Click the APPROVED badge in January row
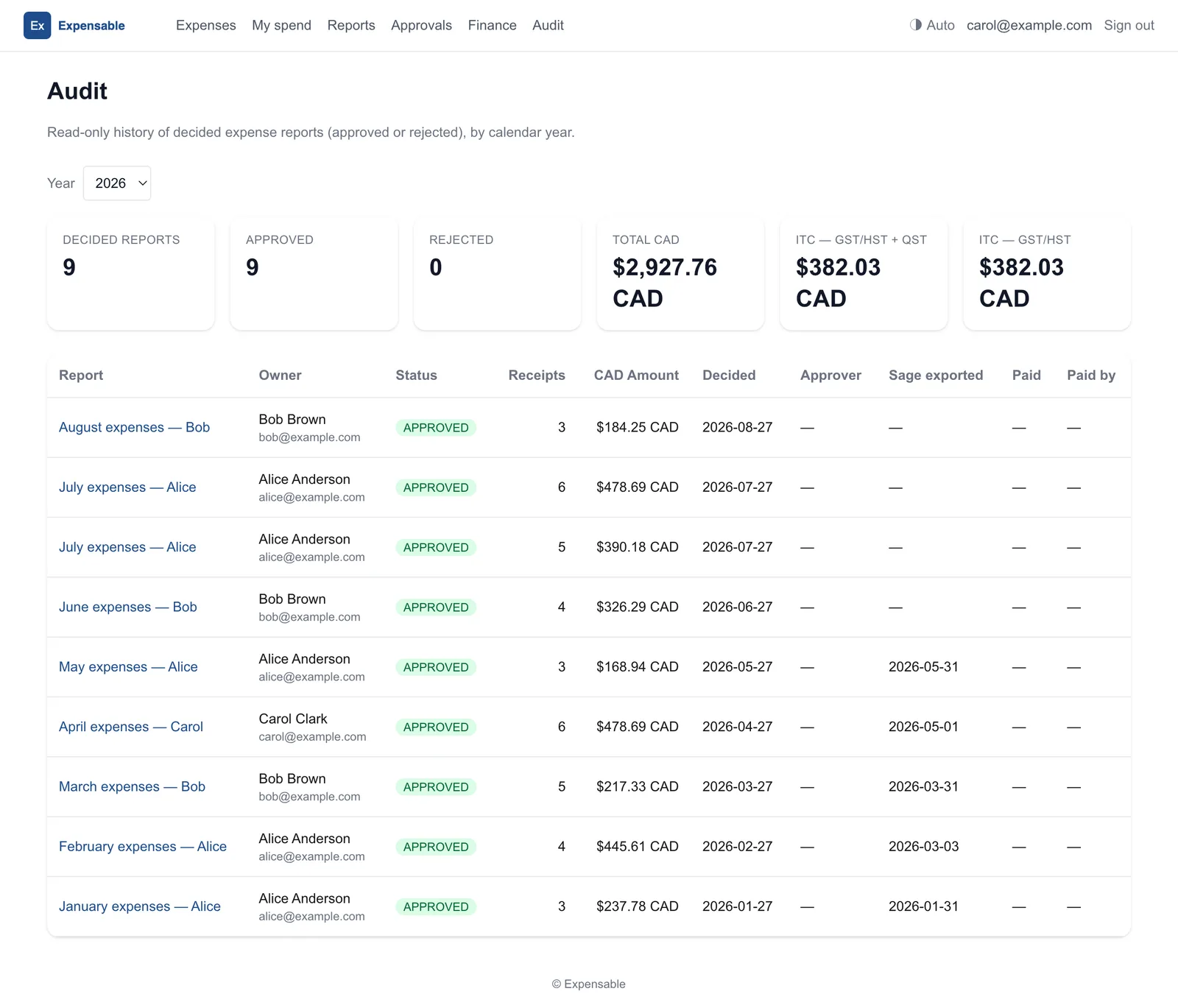 click(436, 907)
